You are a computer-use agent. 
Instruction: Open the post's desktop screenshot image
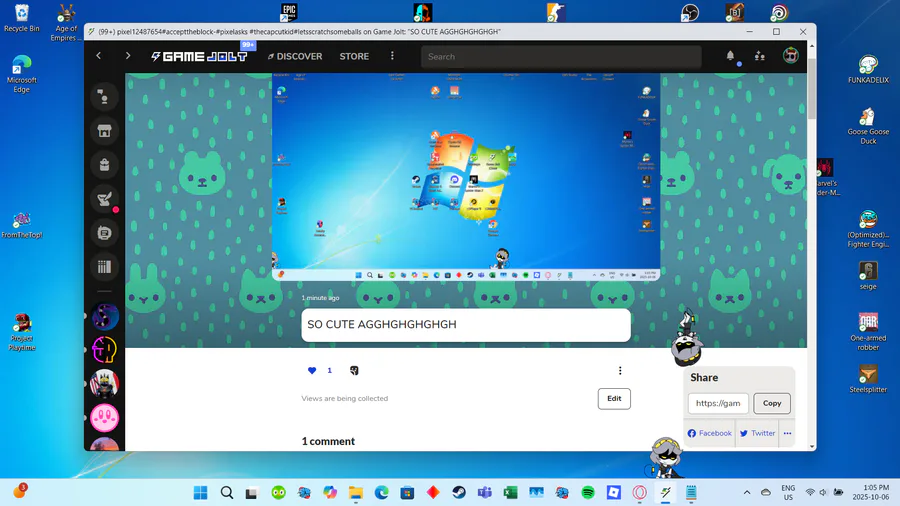point(466,177)
